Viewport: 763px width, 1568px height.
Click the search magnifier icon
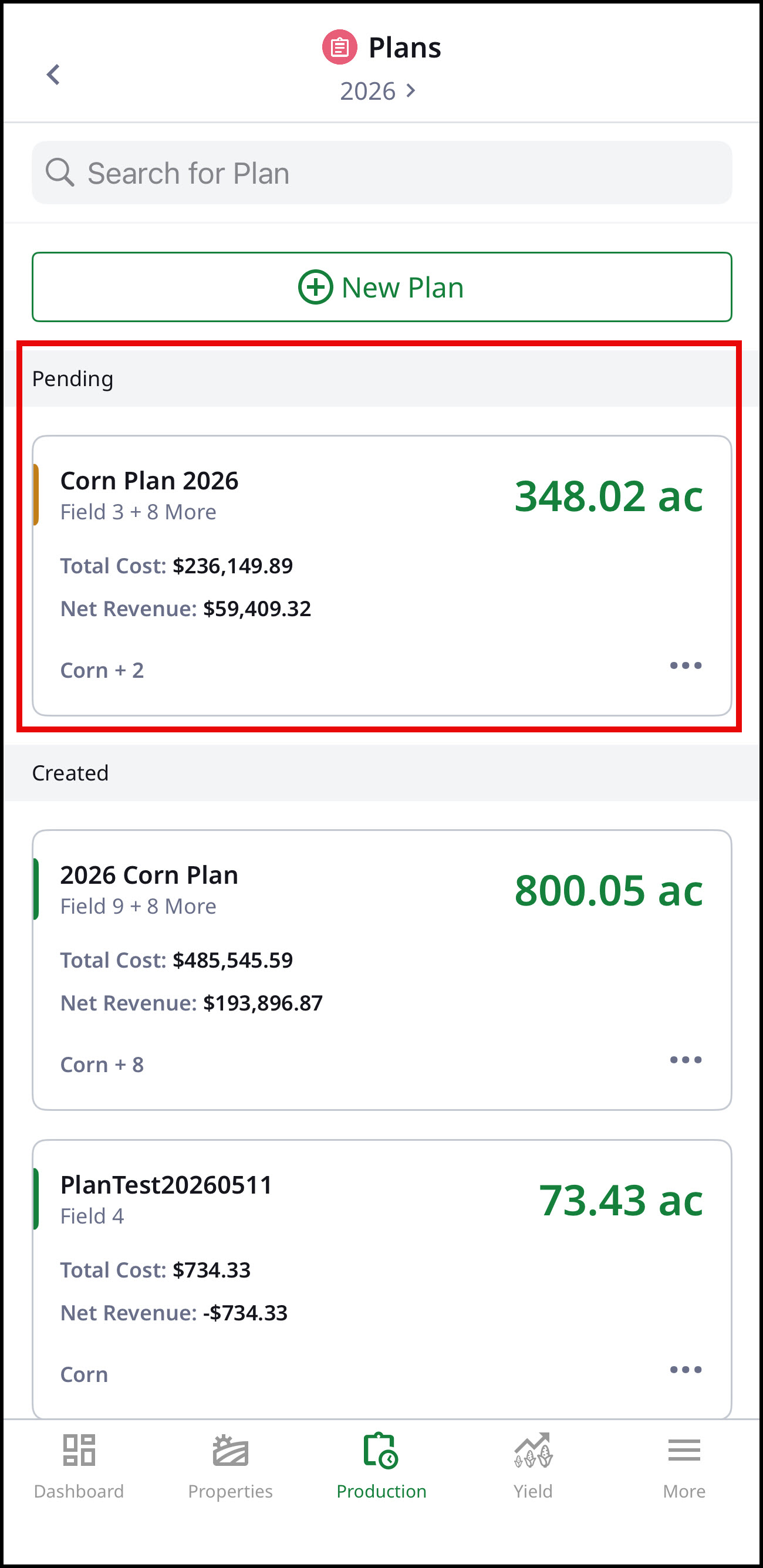pos(60,173)
